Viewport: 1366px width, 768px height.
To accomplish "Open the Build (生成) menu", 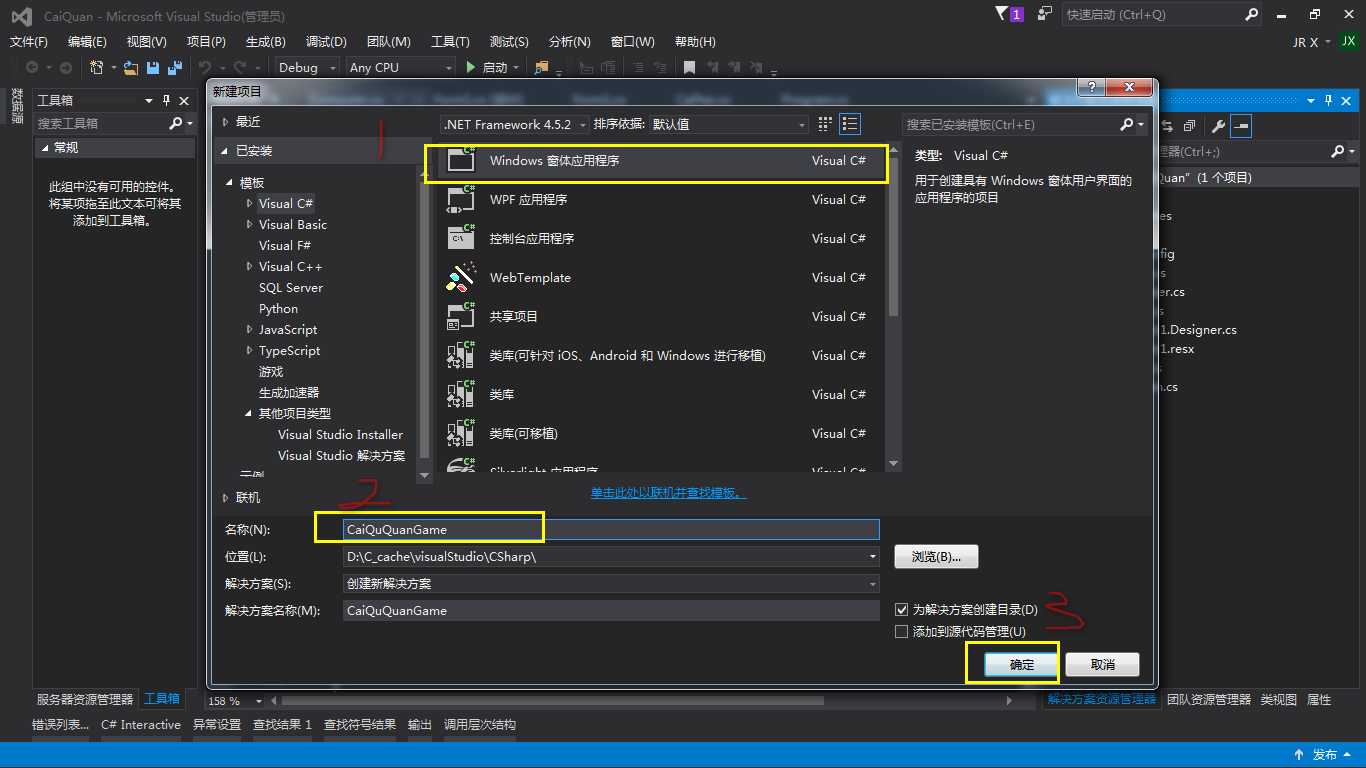I will pos(266,41).
